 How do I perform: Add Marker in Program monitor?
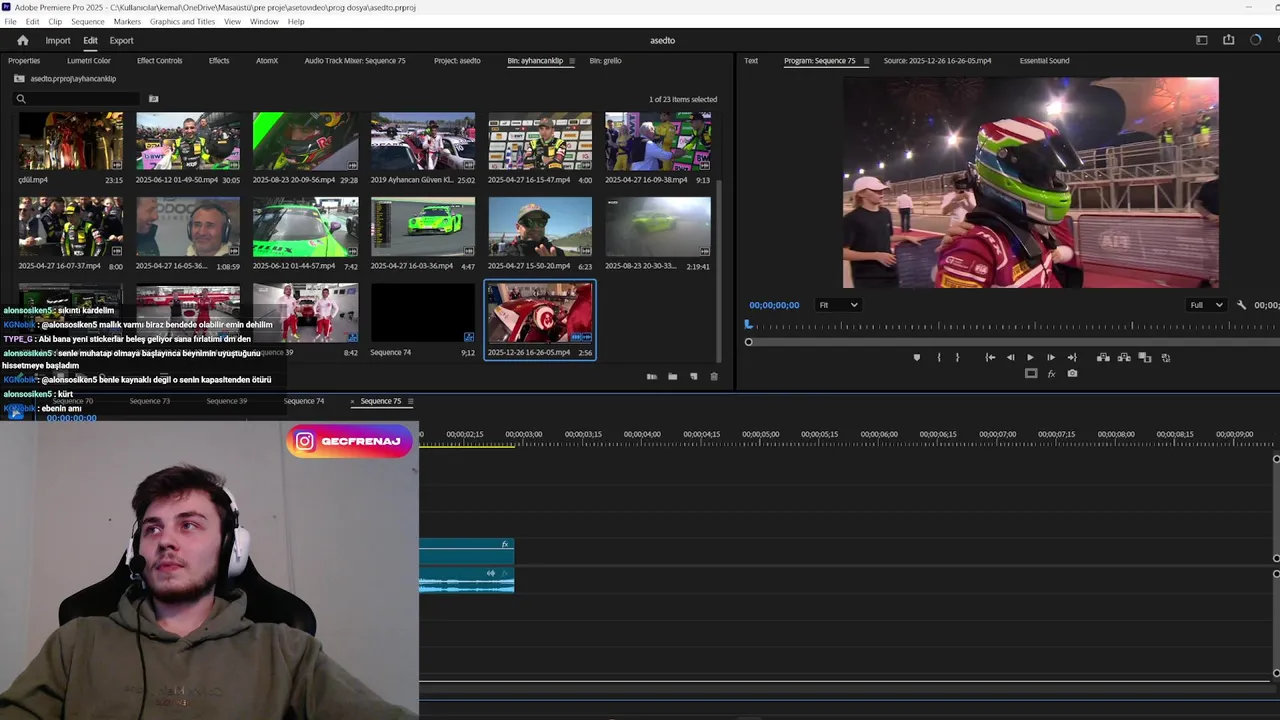click(x=916, y=357)
